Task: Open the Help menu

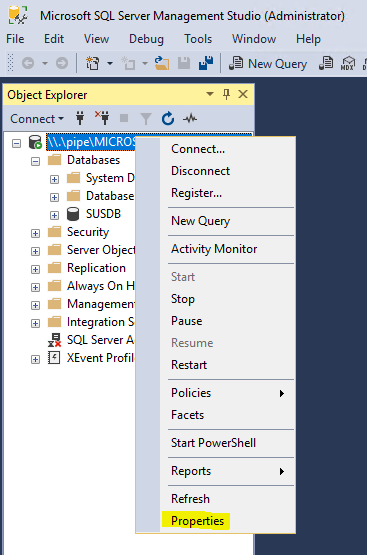Action: pyautogui.click(x=308, y=39)
